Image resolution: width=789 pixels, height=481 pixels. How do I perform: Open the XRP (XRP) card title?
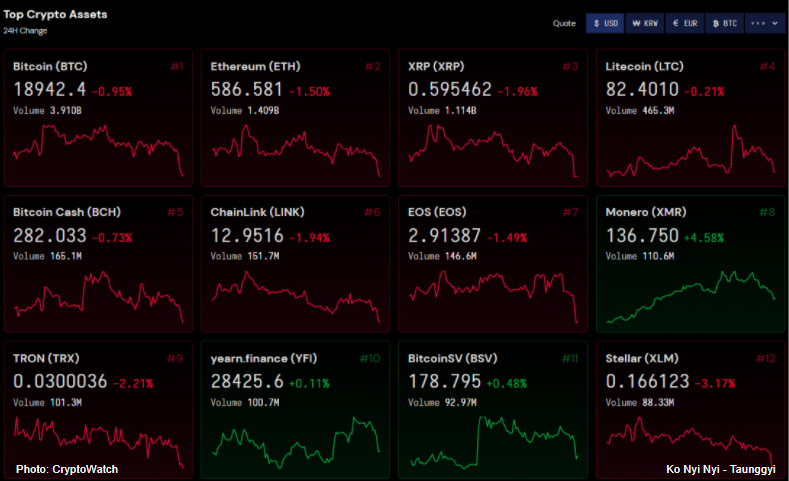[436, 66]
